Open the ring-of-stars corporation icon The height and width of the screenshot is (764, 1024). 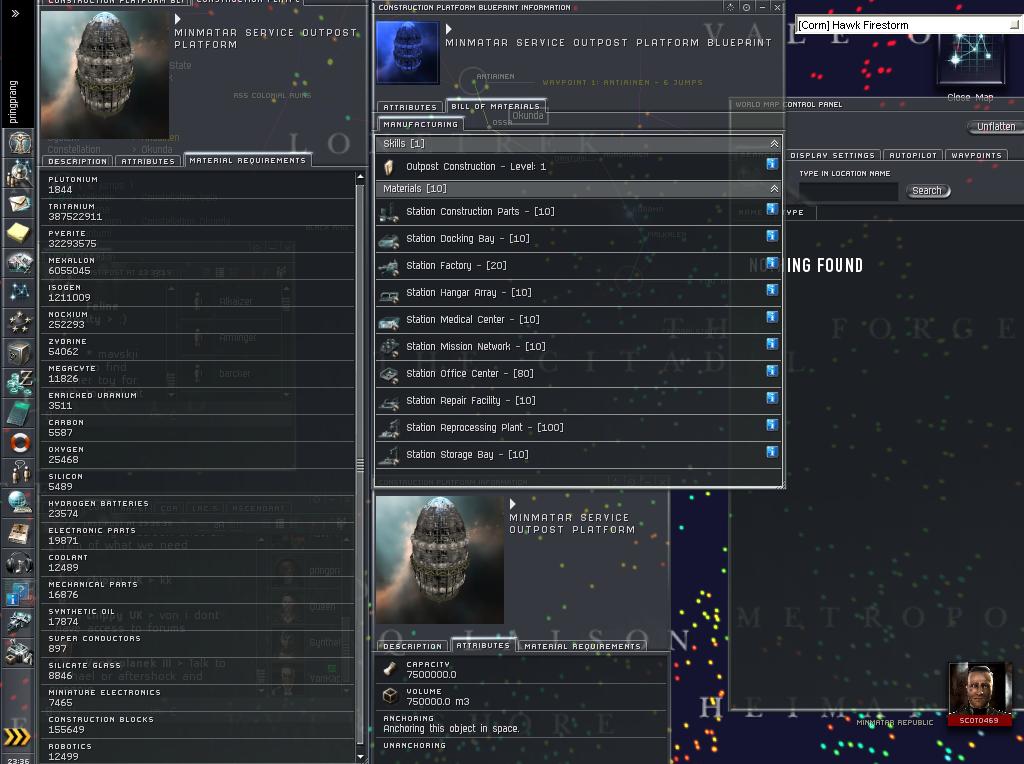coord(18,322)
